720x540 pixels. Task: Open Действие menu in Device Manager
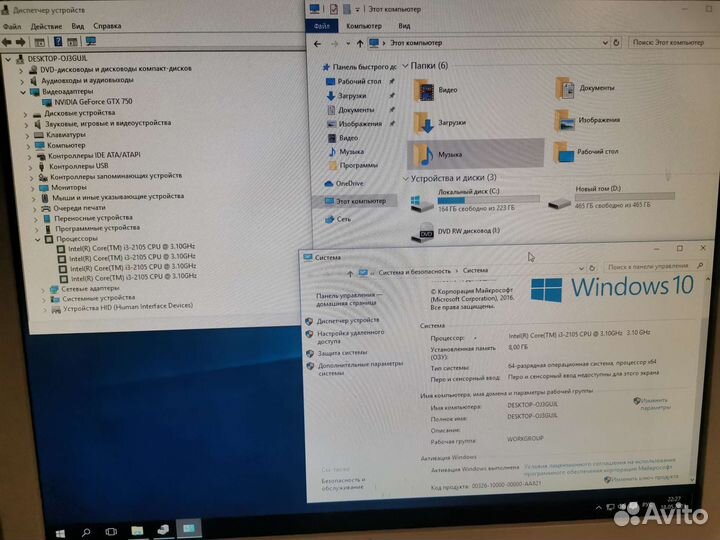46,27
